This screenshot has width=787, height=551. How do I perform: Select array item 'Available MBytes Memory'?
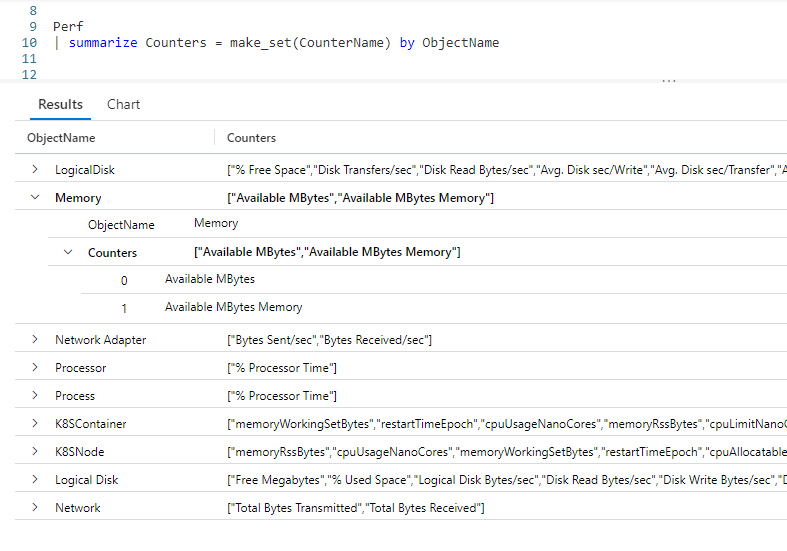point(233,307)
